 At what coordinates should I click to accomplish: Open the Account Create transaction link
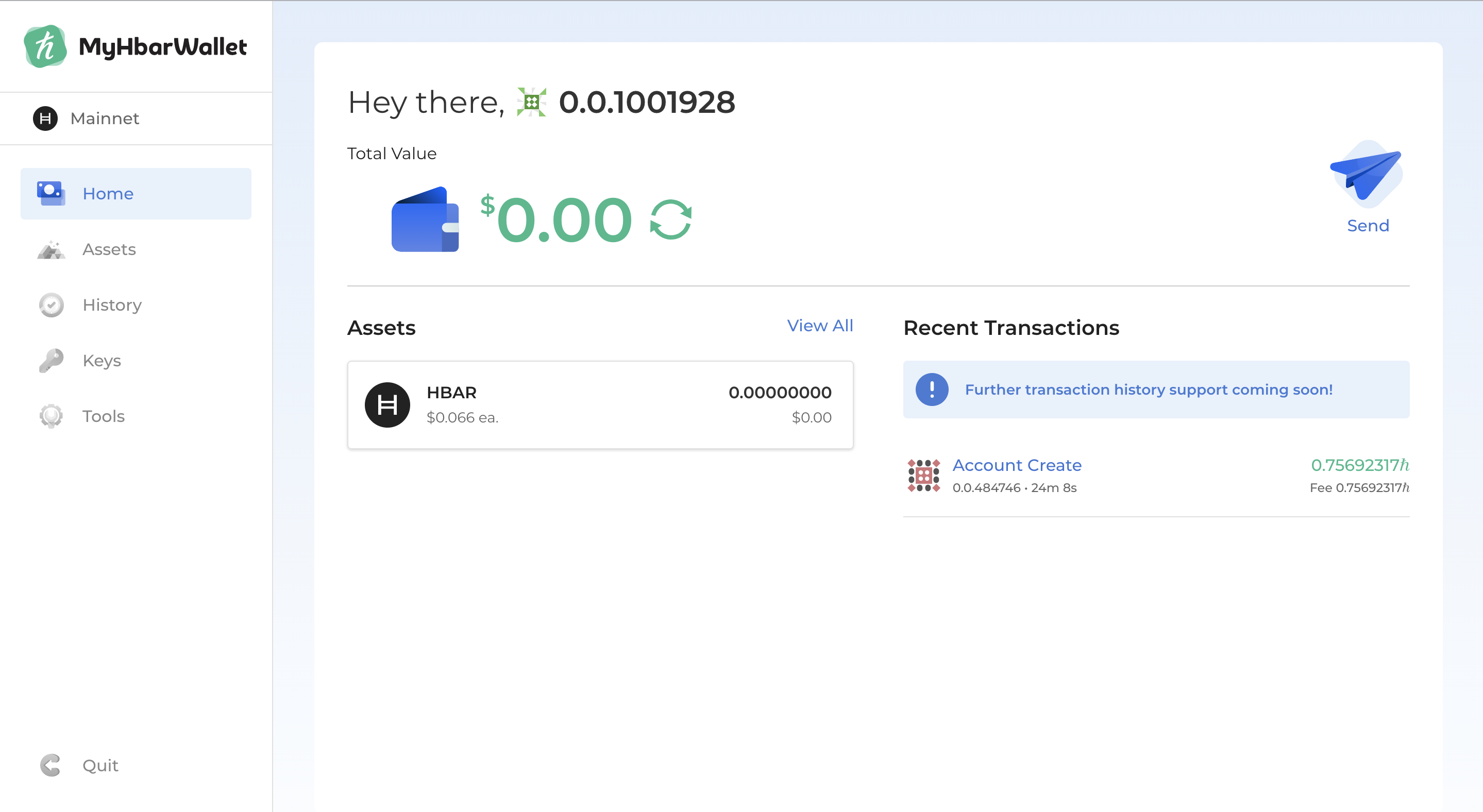pos(1017,465)
